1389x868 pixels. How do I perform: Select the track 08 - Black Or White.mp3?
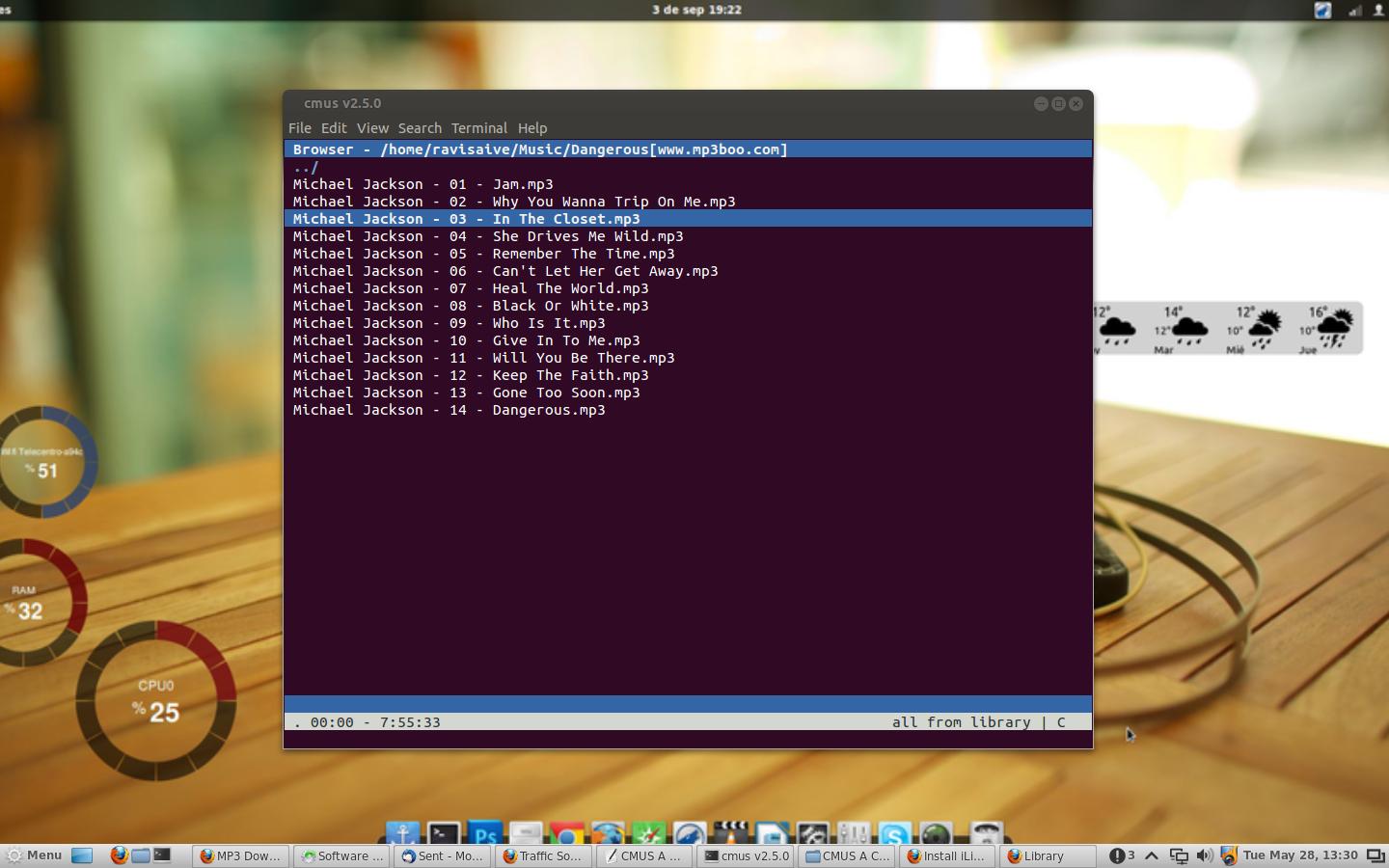pyautogui.click(x=471, y=306)
